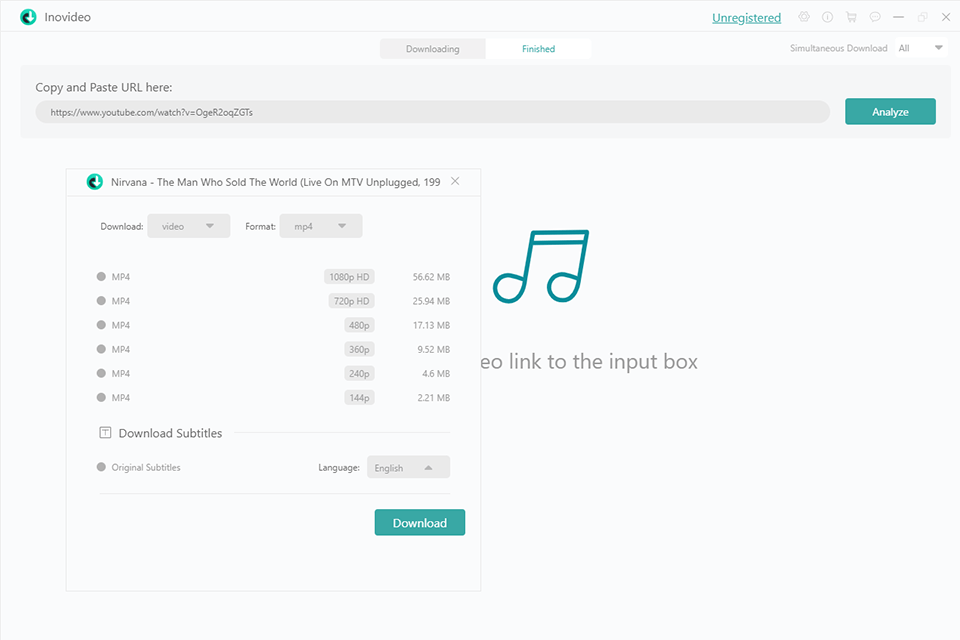Open the subtitle Language dropdown
This screenshot has height=640, width=960.
(x=408, y=467)
